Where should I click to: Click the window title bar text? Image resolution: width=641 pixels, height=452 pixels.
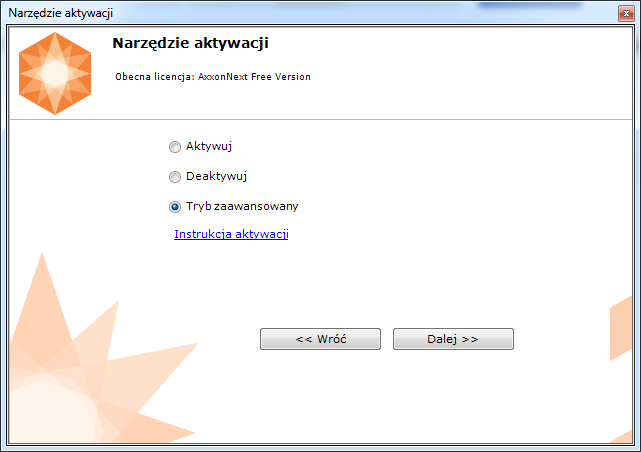[61, 13]
